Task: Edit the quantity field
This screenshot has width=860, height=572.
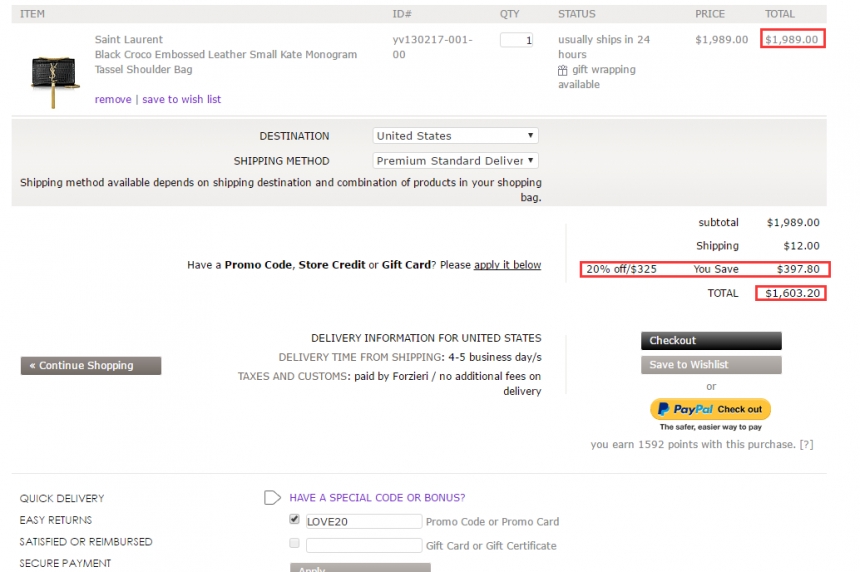Action: pyautogui.click(x=516, y=40)
